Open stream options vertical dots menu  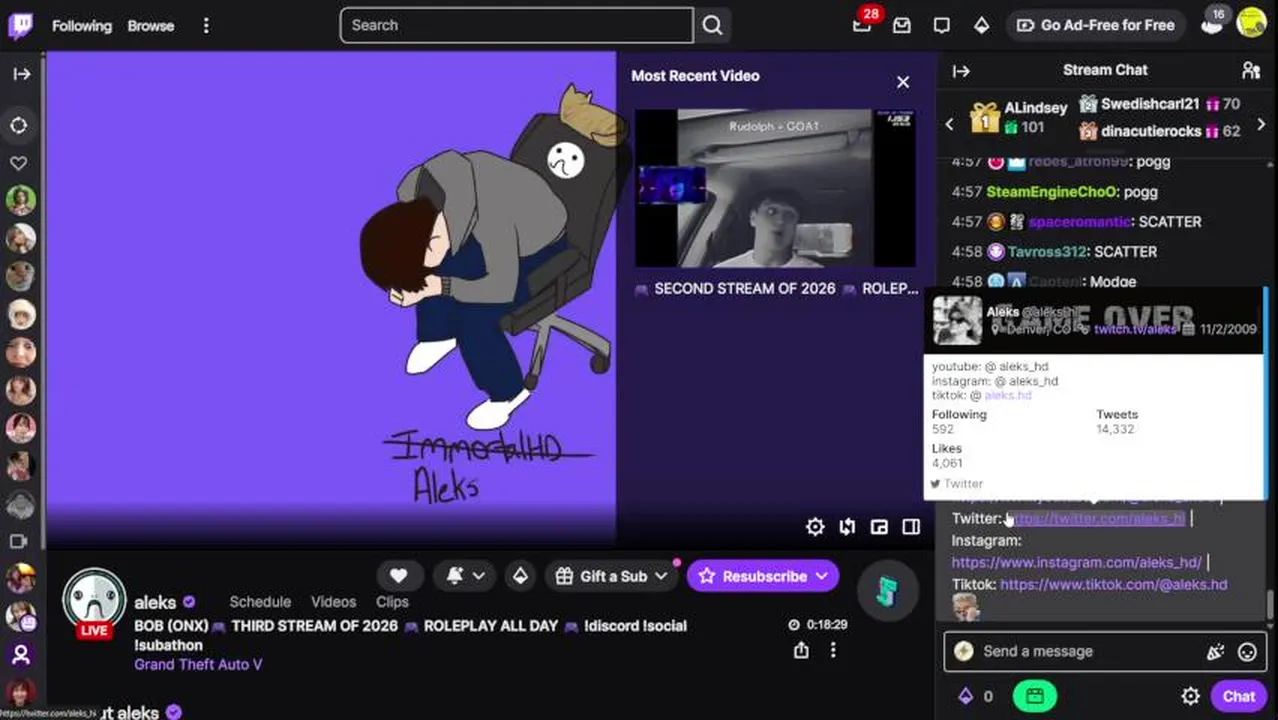point(833,651)
